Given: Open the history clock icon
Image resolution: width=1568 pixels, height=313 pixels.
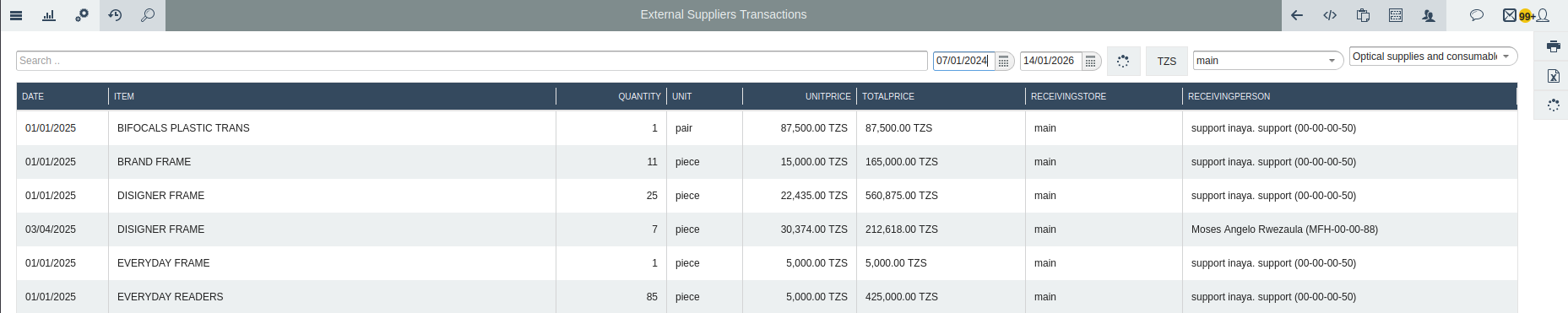Looking at the screenshot, I should [x=116, y=15].
